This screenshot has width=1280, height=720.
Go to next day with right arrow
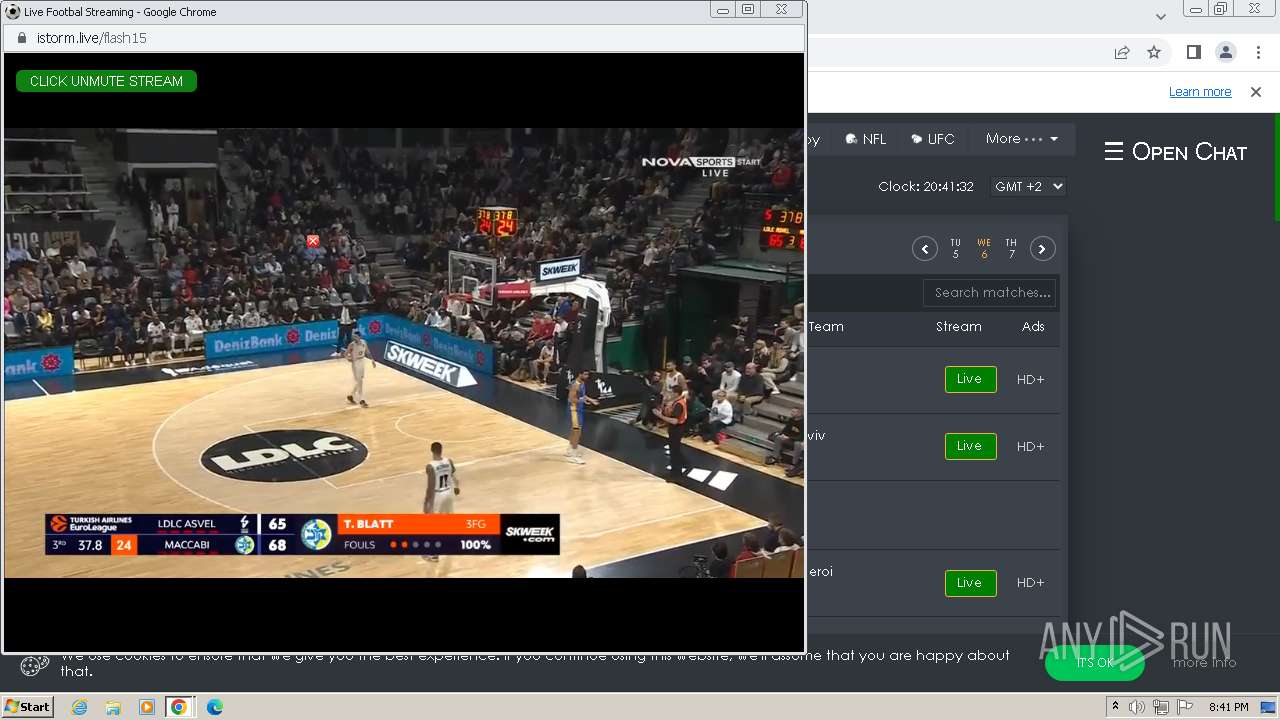coord(1043,249)
